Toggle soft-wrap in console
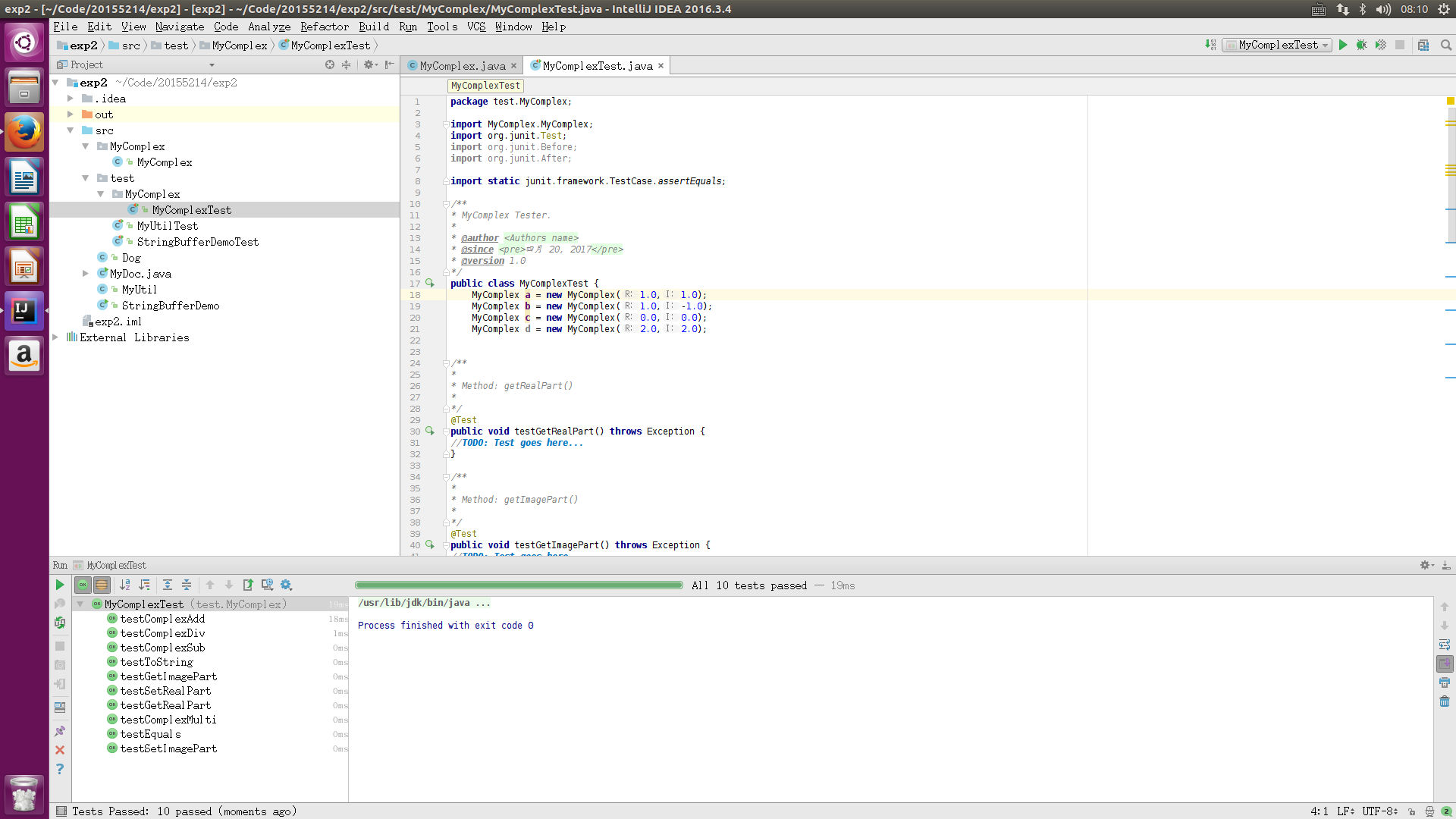This screenshot has width=1456, height=819. click(x=1445, y=645)
